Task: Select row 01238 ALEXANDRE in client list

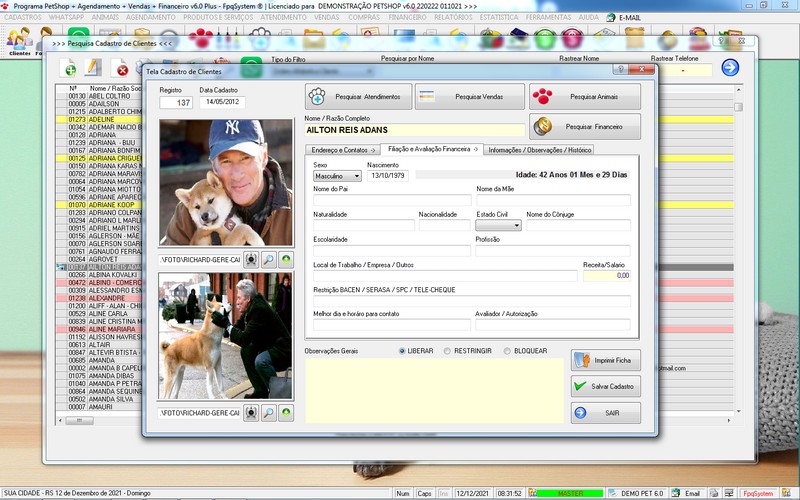Action: pos(99,298)
